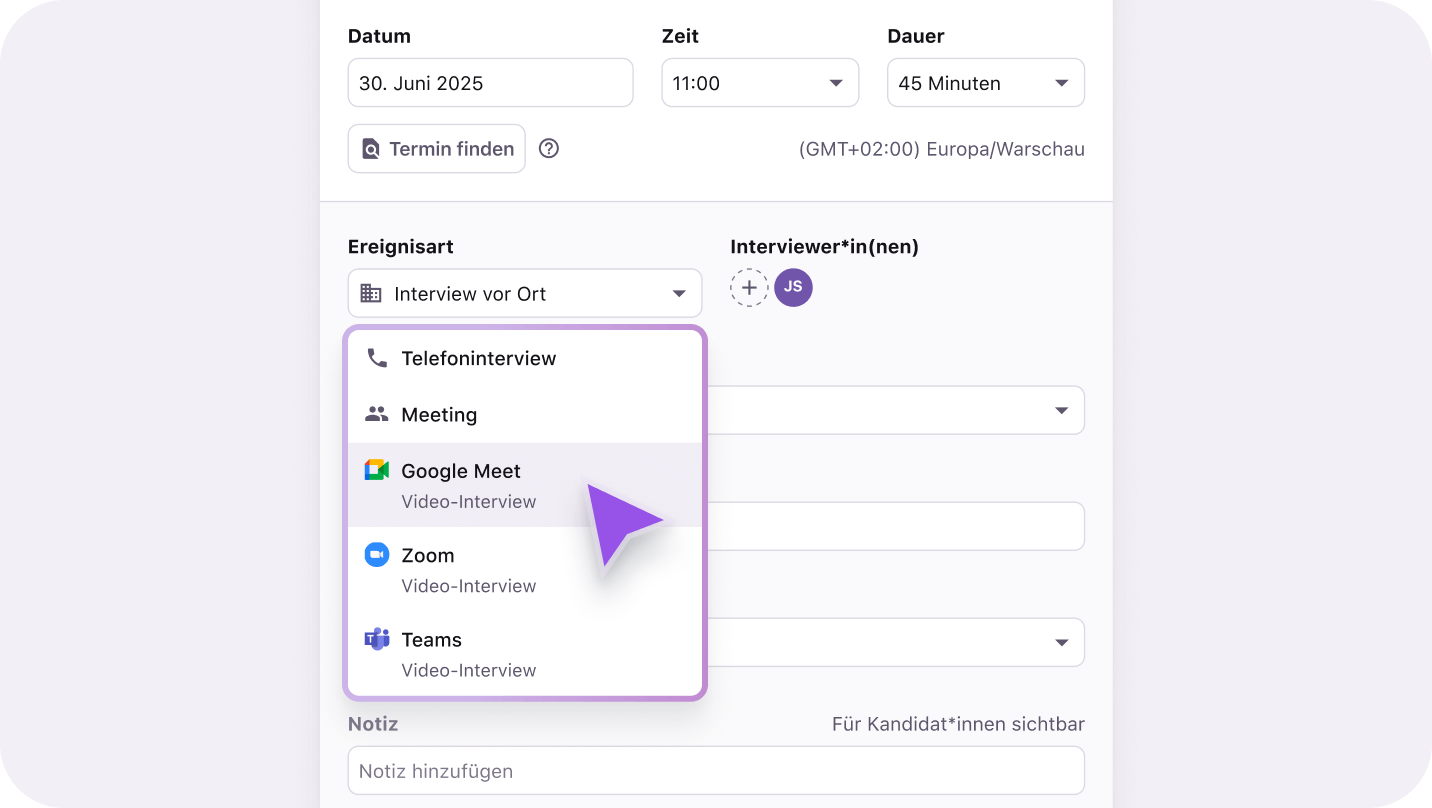Click the add interviewer plus icon

(x=749, y=288)
